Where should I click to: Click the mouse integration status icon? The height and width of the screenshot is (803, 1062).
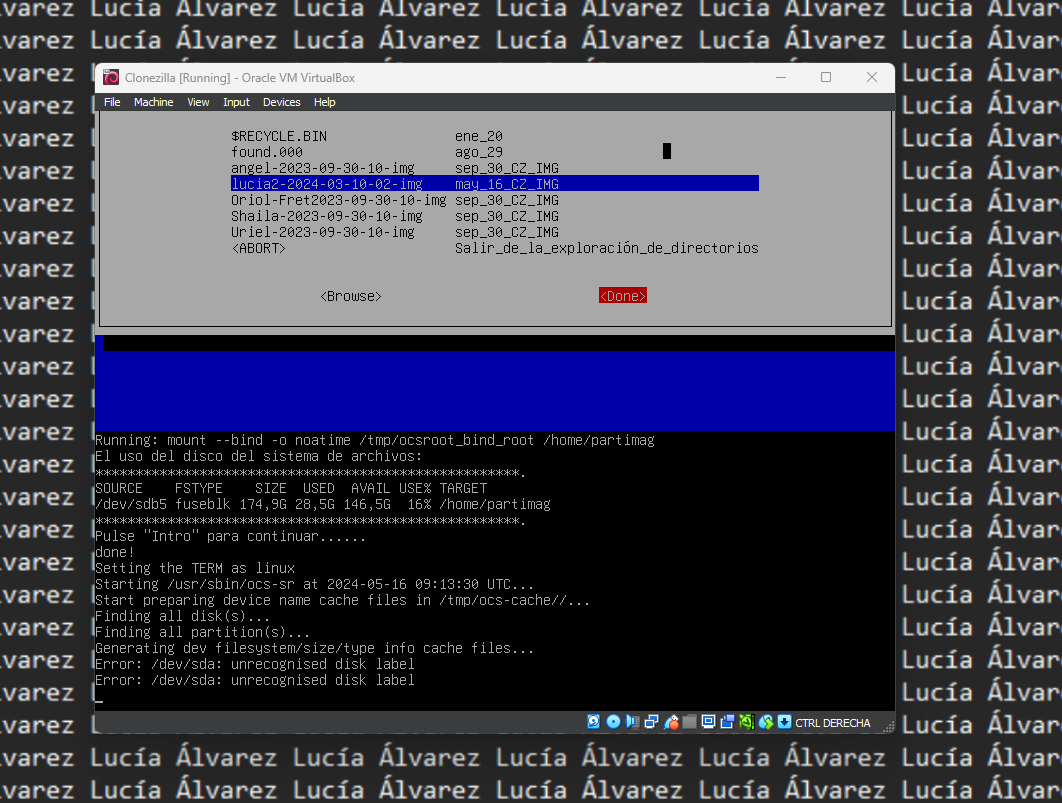pos(765,721)
